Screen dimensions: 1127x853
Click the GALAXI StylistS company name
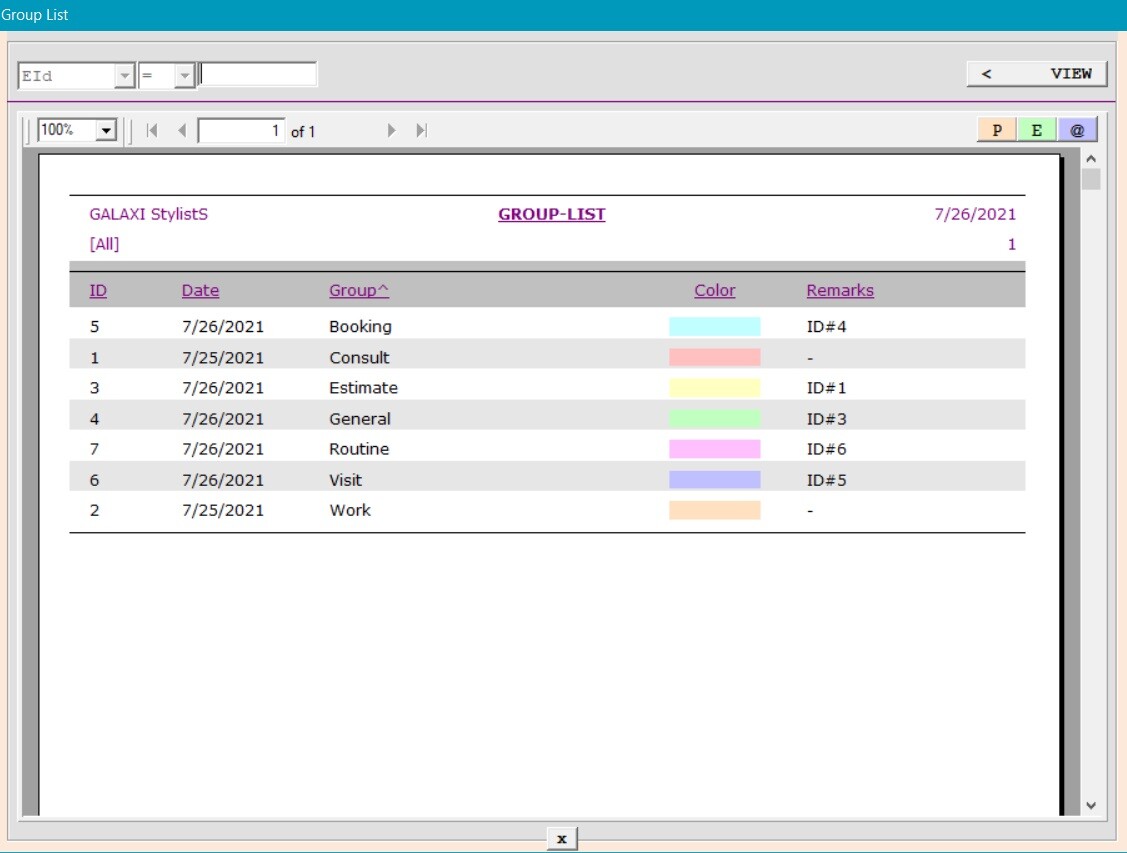(149, 214)
